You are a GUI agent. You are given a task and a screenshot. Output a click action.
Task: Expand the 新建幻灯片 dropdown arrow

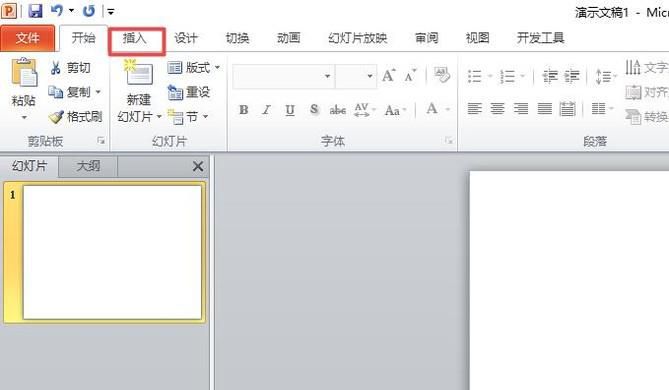click(x=159, y=116)
